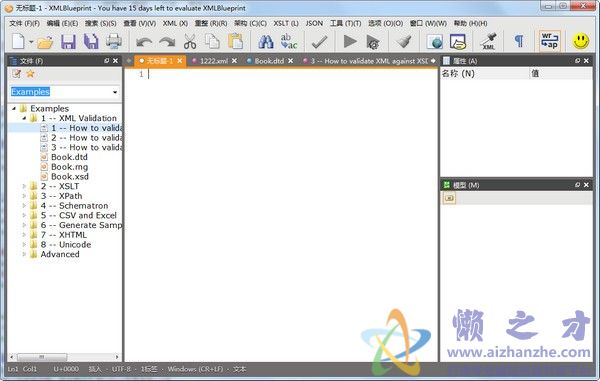Screen dimensions: 600x381
Task: Open Replace with the ab-ac icon
Action: click(289, 41)
